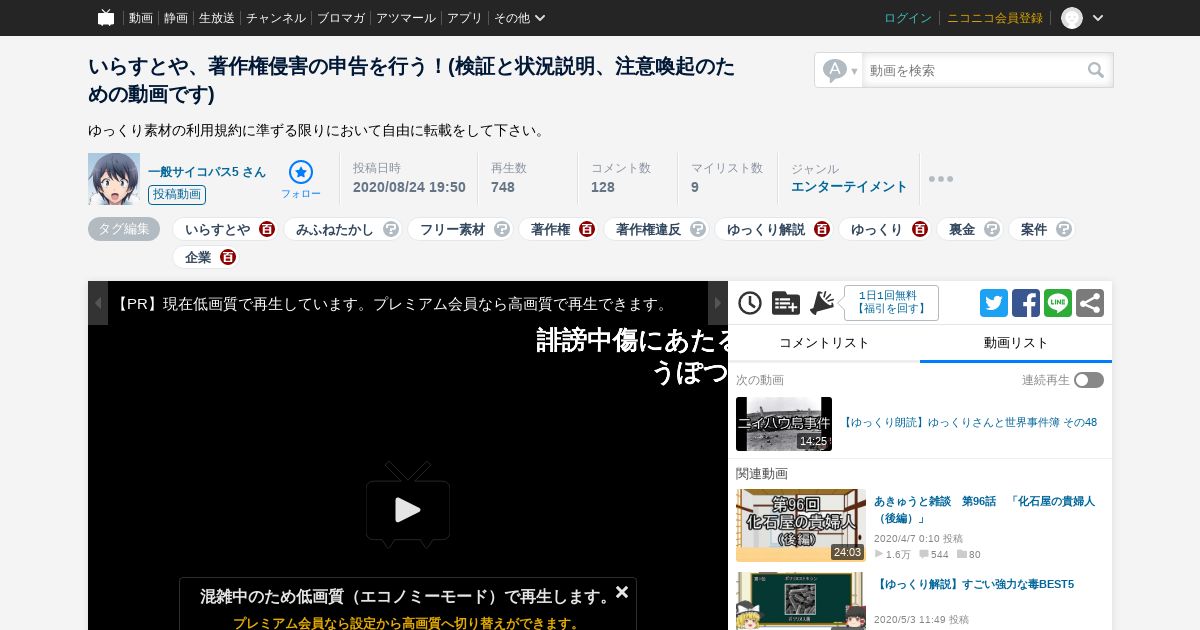Share on Facebook icon

(x=1026, y=303)
